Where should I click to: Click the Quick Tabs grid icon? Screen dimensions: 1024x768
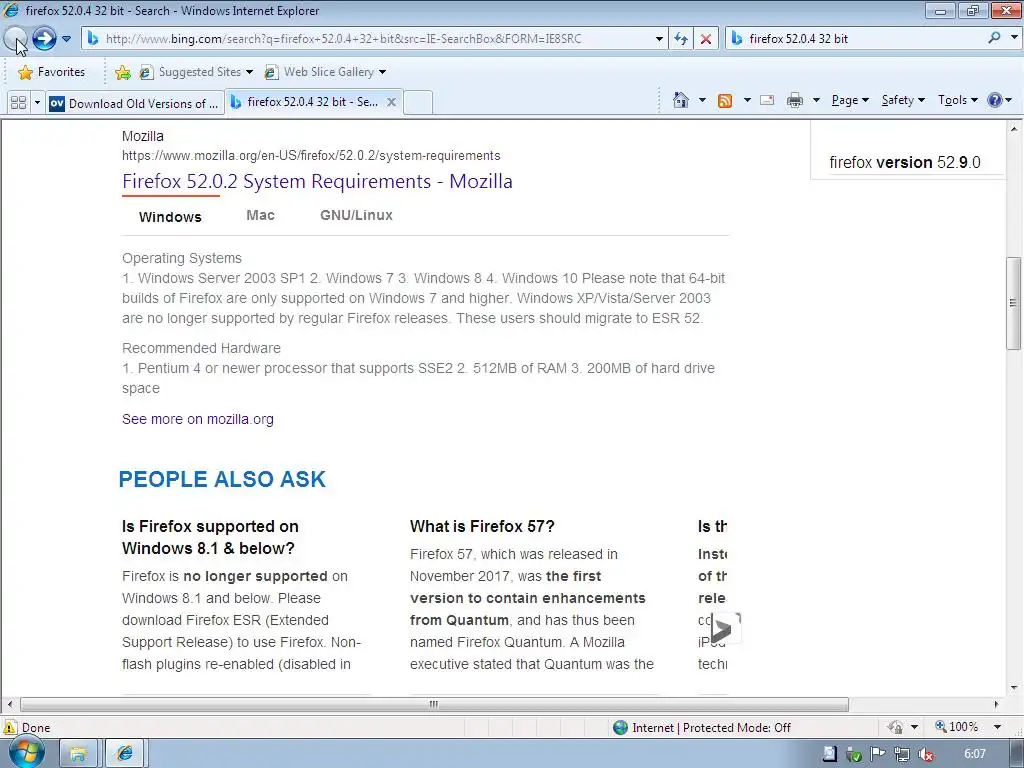[19, 103]
